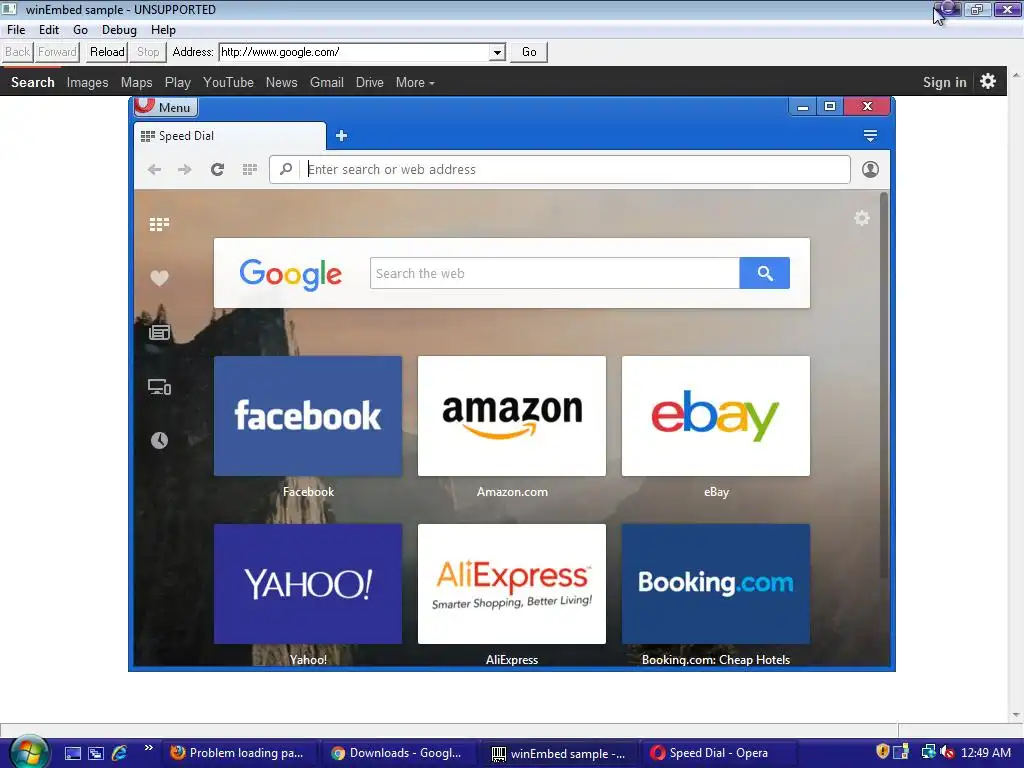Expand the Address combo box dropdown

pyautogui.click(x=498, y=52)
